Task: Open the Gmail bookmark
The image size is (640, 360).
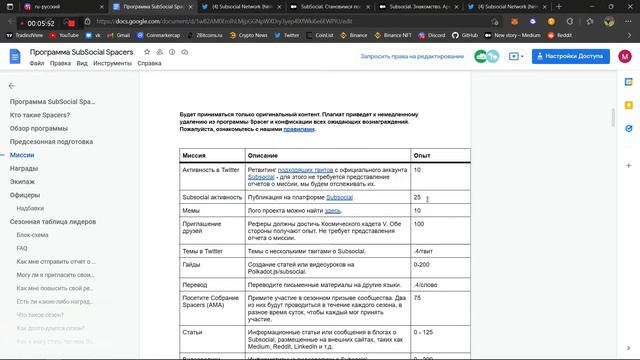Action: click(x=119, y=36)
